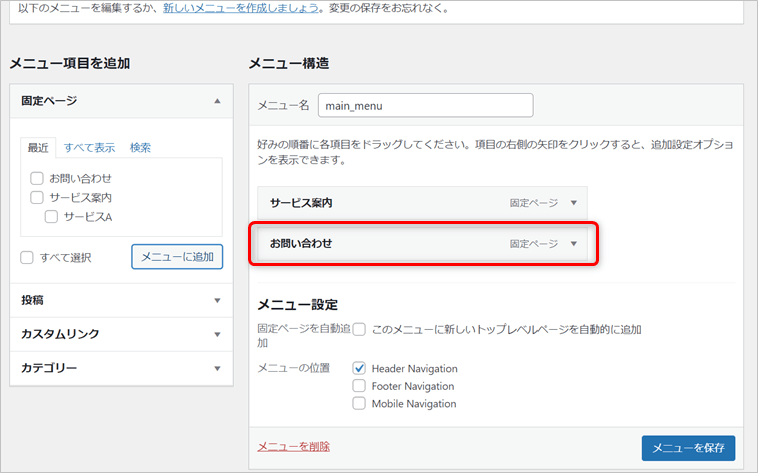Expand the カスタムリンク section
Image resolution: width=758 pixels, height=473 pixels.
click(x=217, y=334)
